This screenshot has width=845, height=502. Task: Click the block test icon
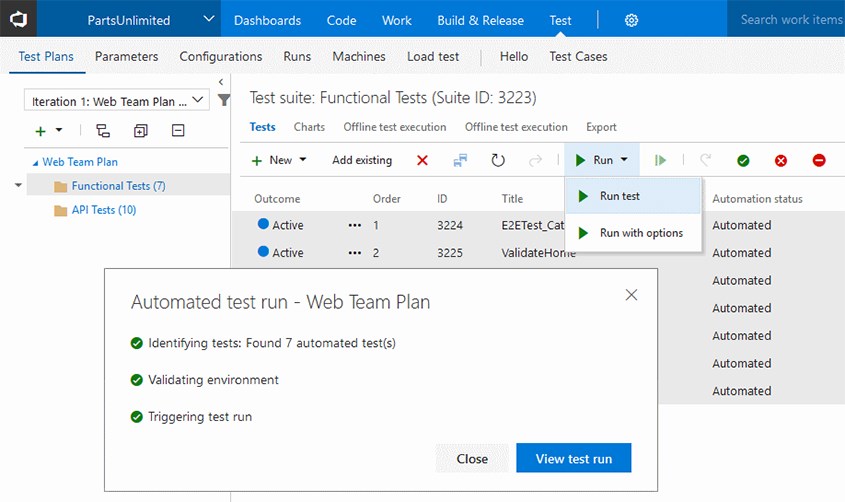pyautogui.click(x=819, y=160)
